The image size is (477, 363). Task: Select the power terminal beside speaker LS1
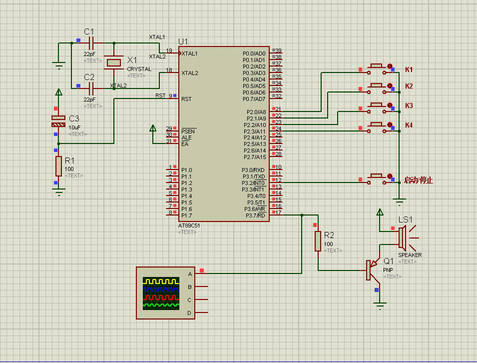(380, 212)
